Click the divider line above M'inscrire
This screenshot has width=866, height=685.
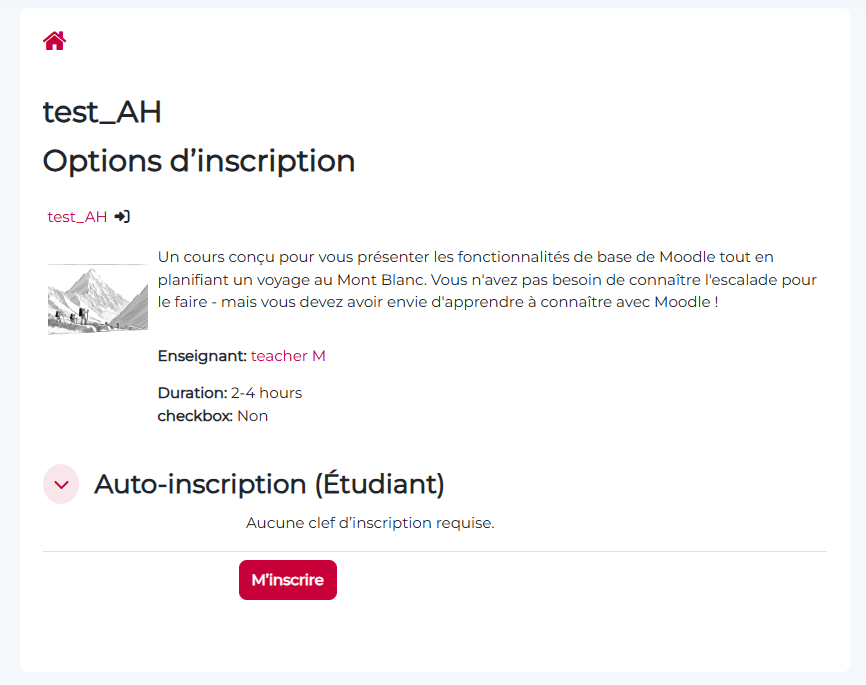[x=434, y=551]
